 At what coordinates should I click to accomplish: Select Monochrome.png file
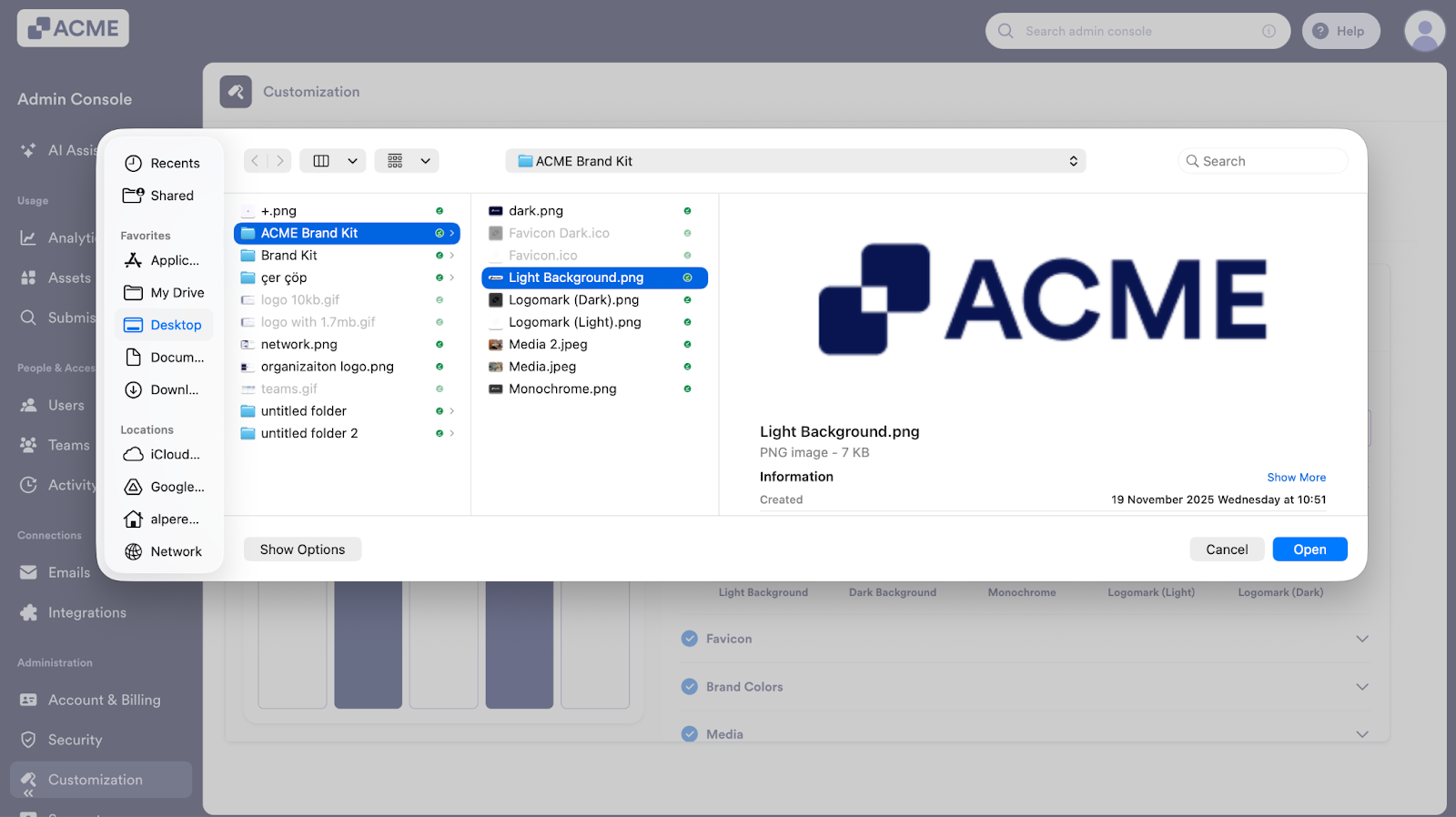click(x=594, y=389)
